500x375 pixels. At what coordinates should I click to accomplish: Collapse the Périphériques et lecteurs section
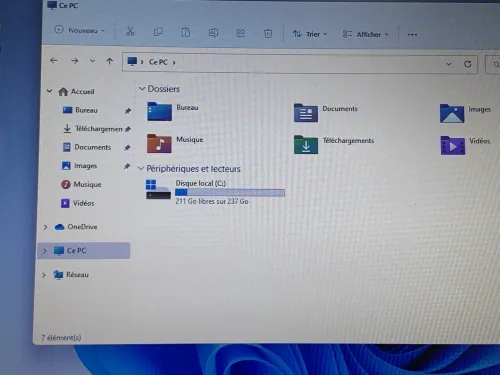(x=141, y=169)
